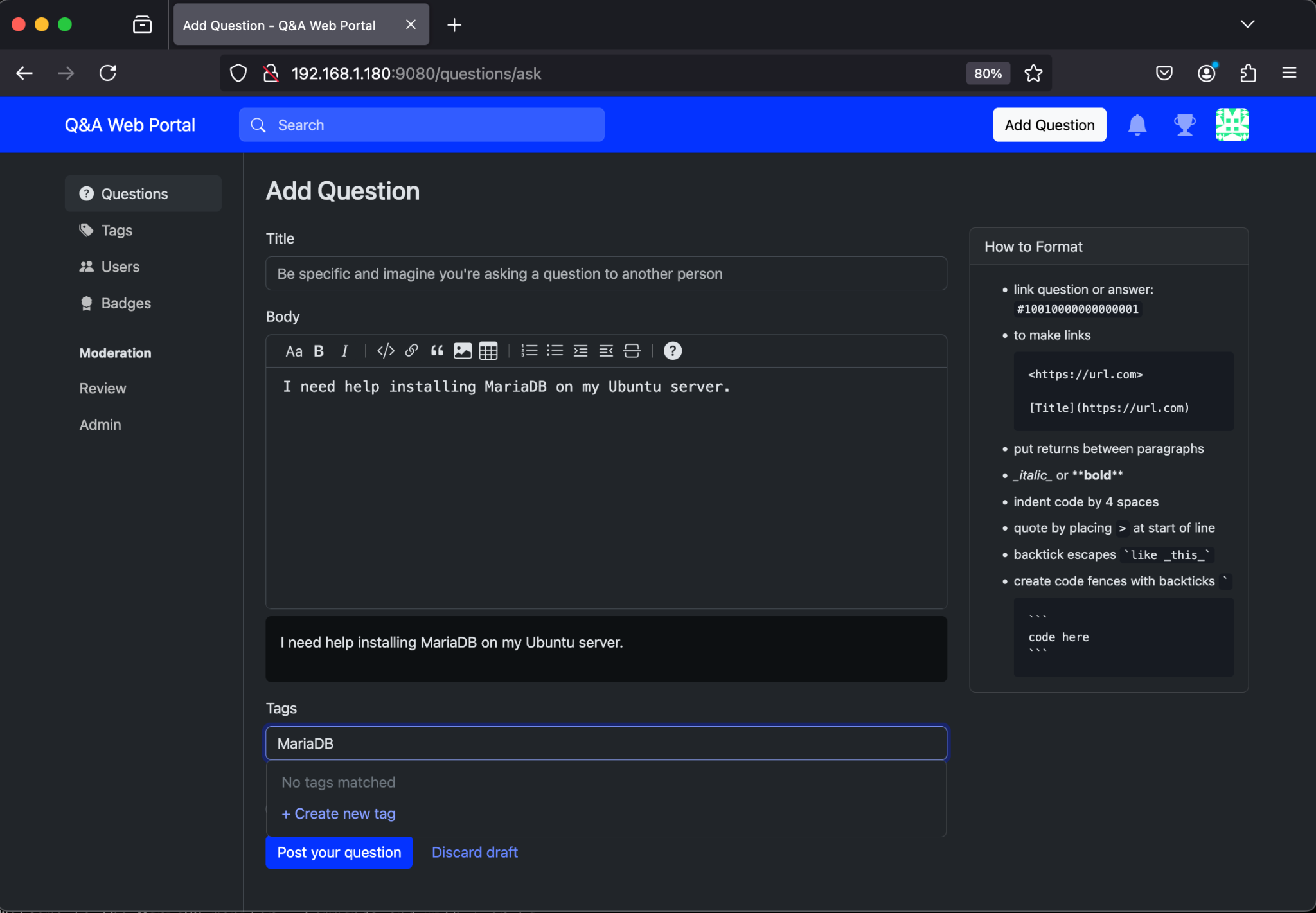Open formatting help with the question mark icon
Screen dimensions: 1316x913
click(672, 351)
